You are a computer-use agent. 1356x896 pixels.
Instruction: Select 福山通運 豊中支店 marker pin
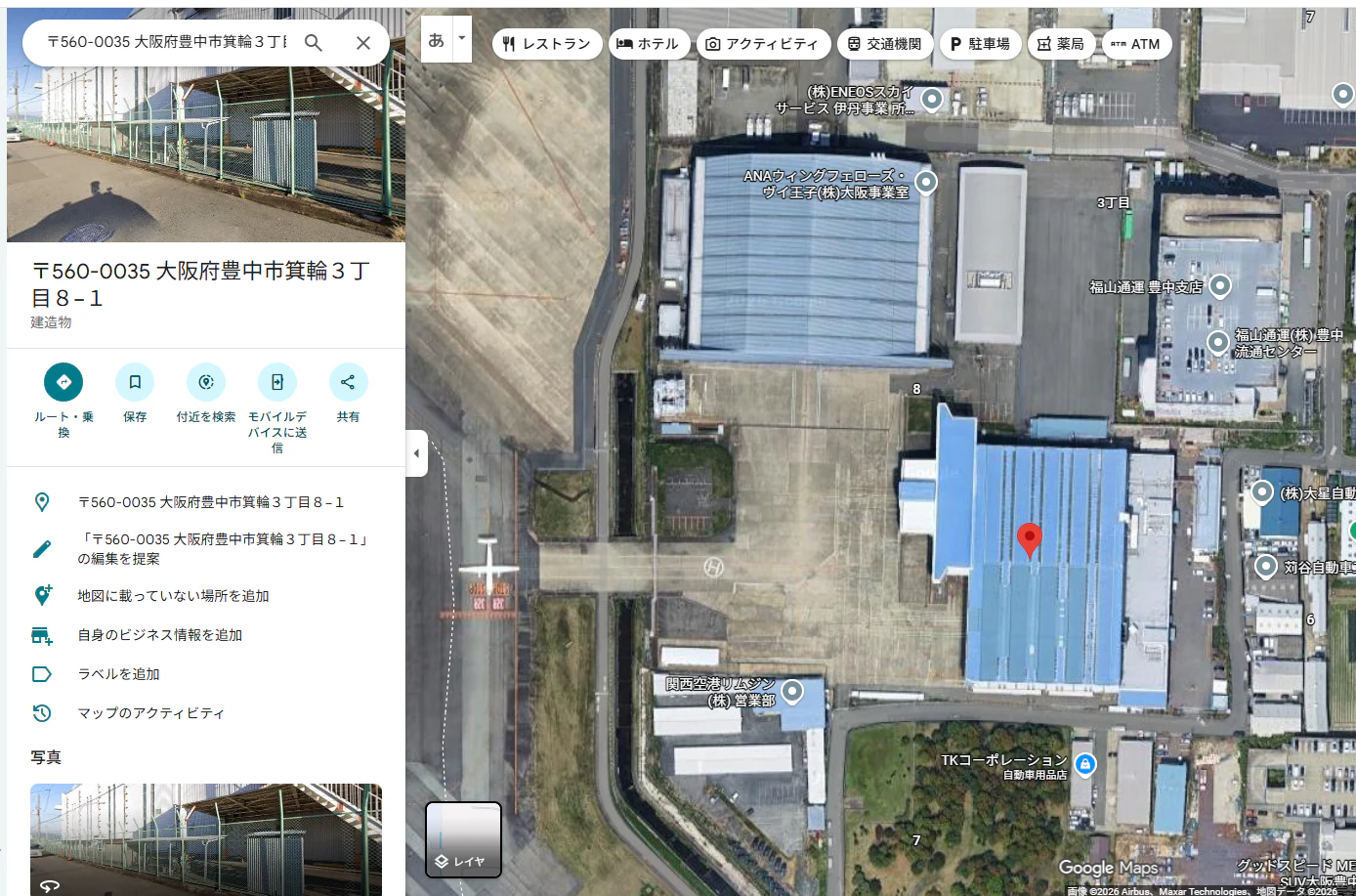1219,286
